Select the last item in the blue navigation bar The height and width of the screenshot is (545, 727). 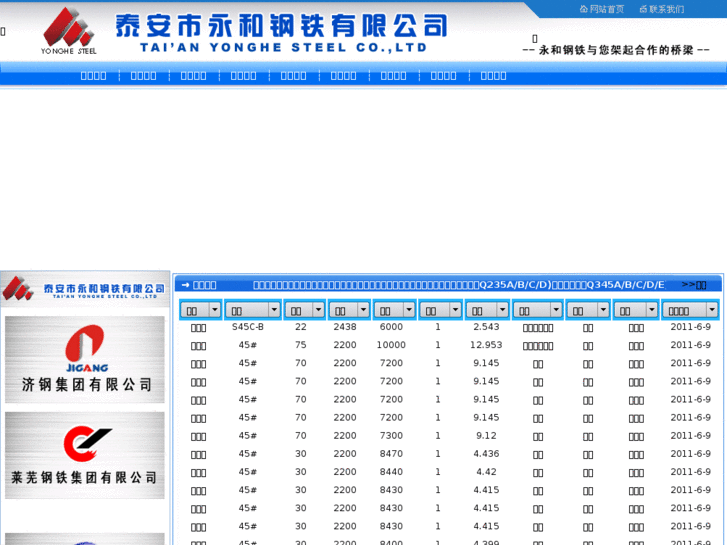tap(493, 76)
